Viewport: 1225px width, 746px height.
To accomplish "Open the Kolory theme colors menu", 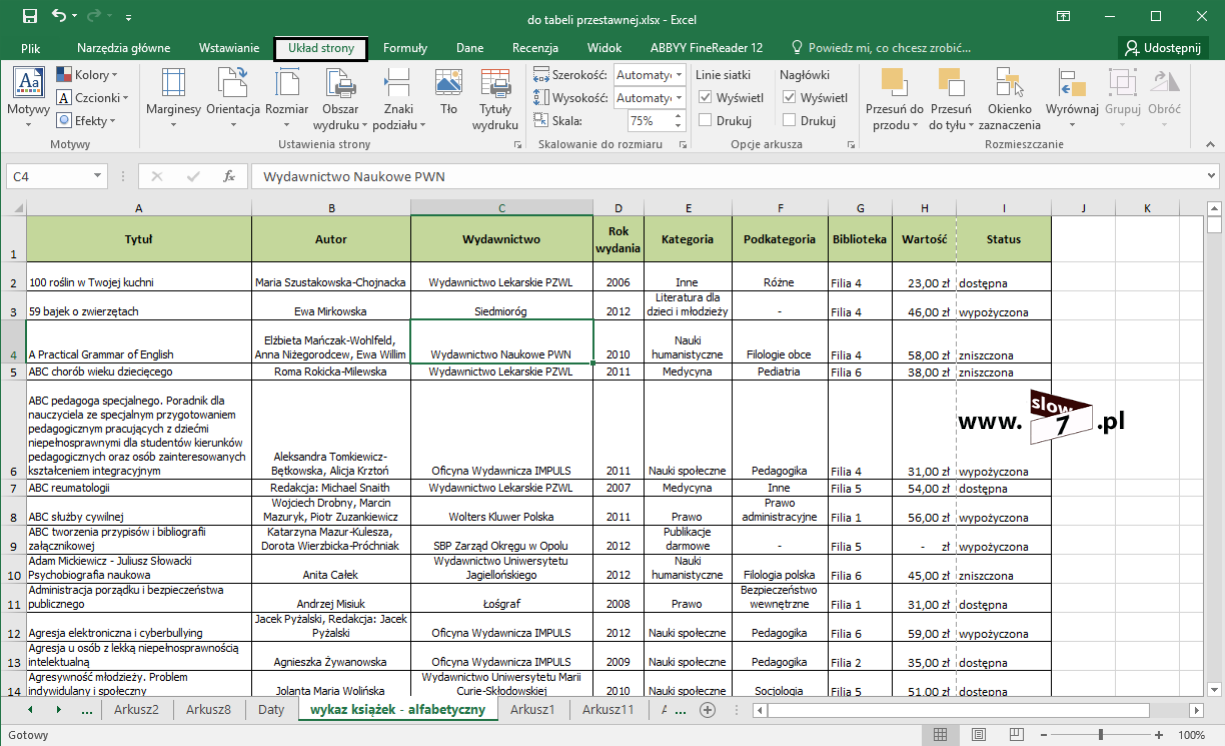I will pos(87,75).
